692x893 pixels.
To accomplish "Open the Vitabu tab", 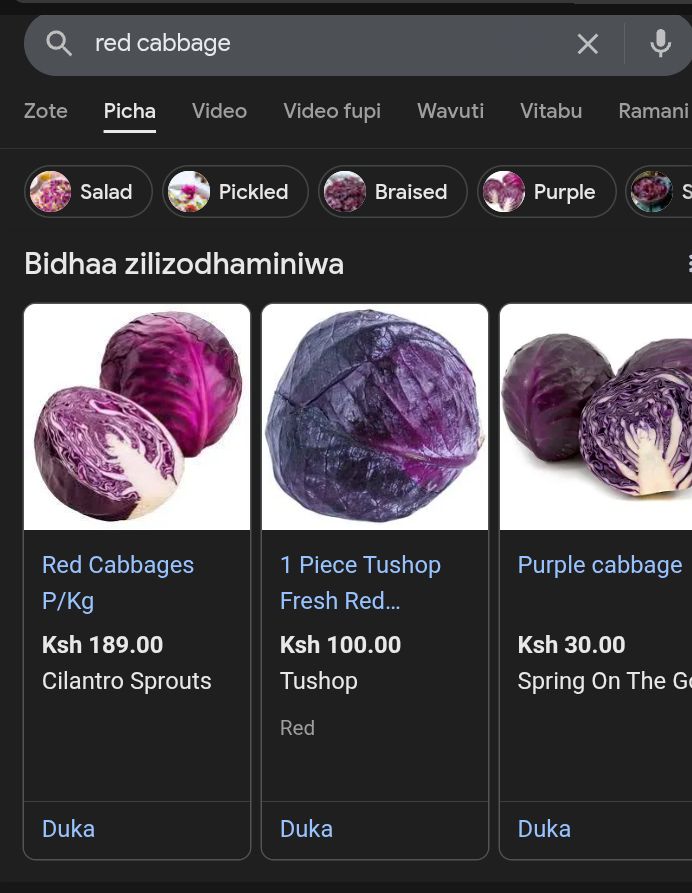I will point(551,111).
